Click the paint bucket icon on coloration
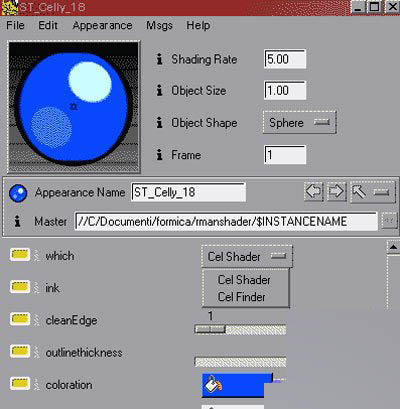Image resolution: width=400 pixels, height=409 pixels. (x=213, y=384)
